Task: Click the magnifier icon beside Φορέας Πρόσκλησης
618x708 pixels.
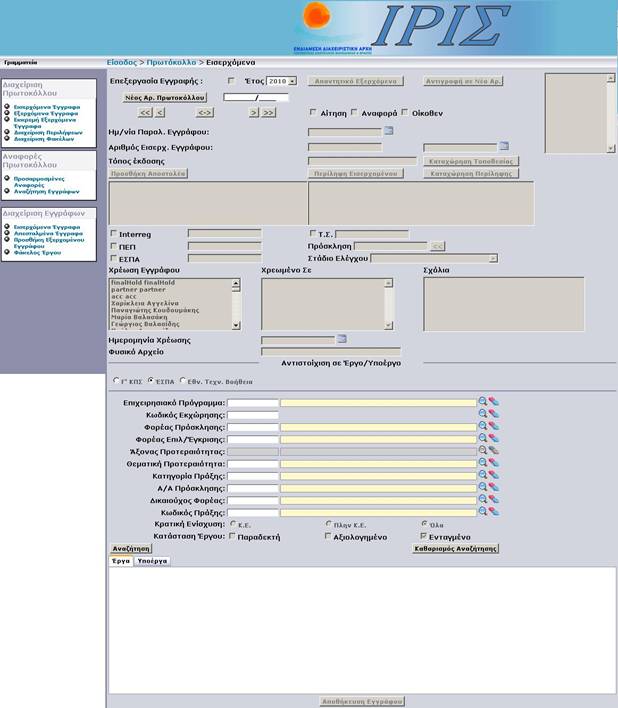Action: 482,426
